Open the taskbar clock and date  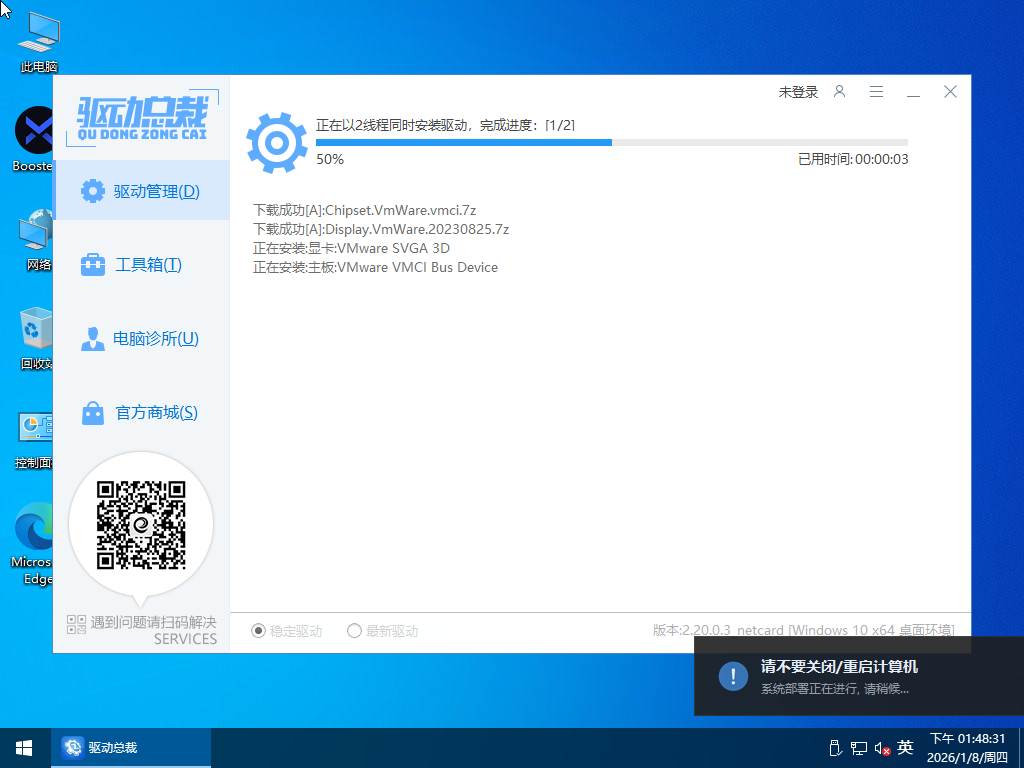point(968,748)
